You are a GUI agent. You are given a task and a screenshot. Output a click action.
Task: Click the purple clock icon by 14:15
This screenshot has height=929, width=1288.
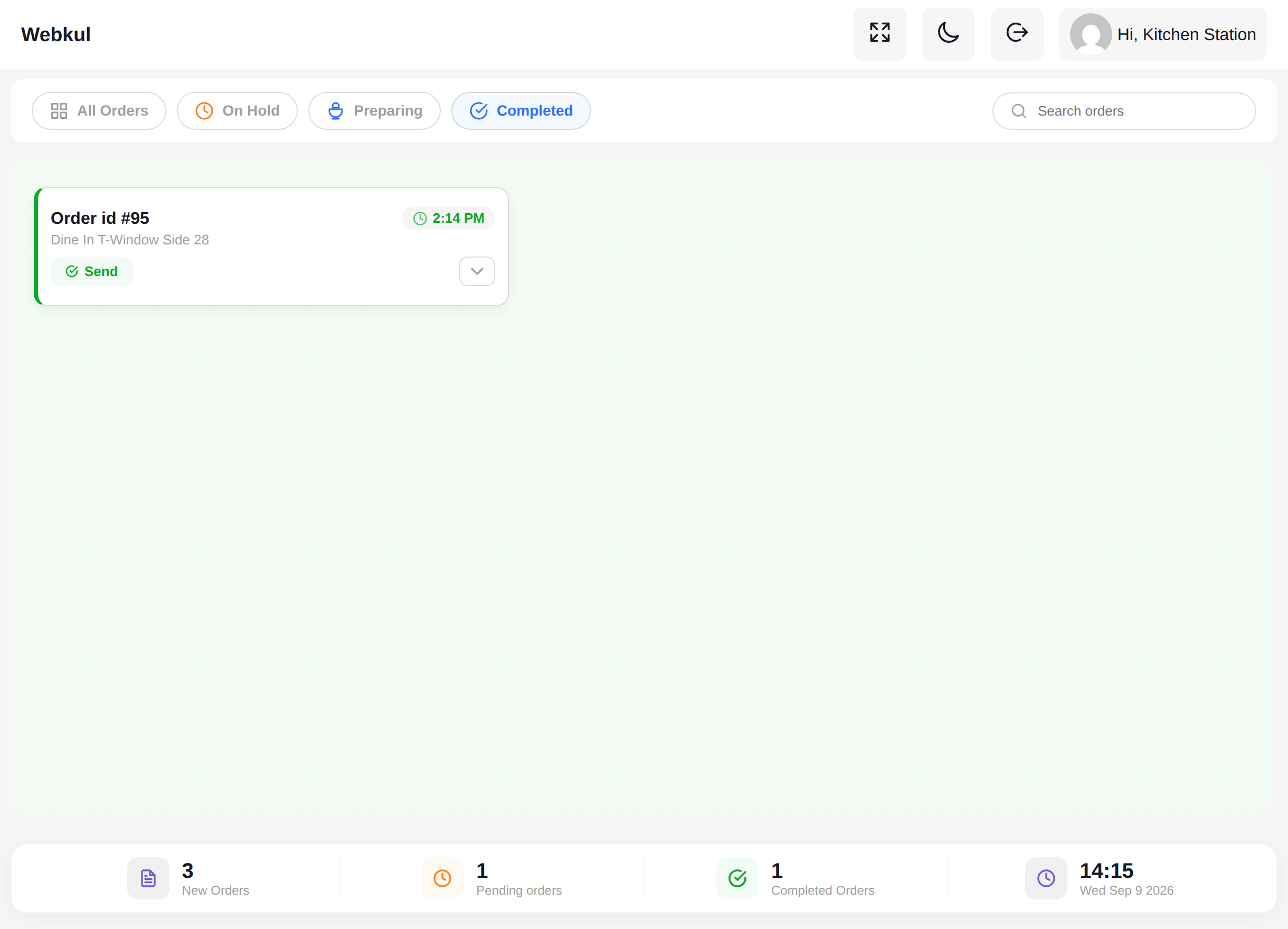[x=1046, y=878]
